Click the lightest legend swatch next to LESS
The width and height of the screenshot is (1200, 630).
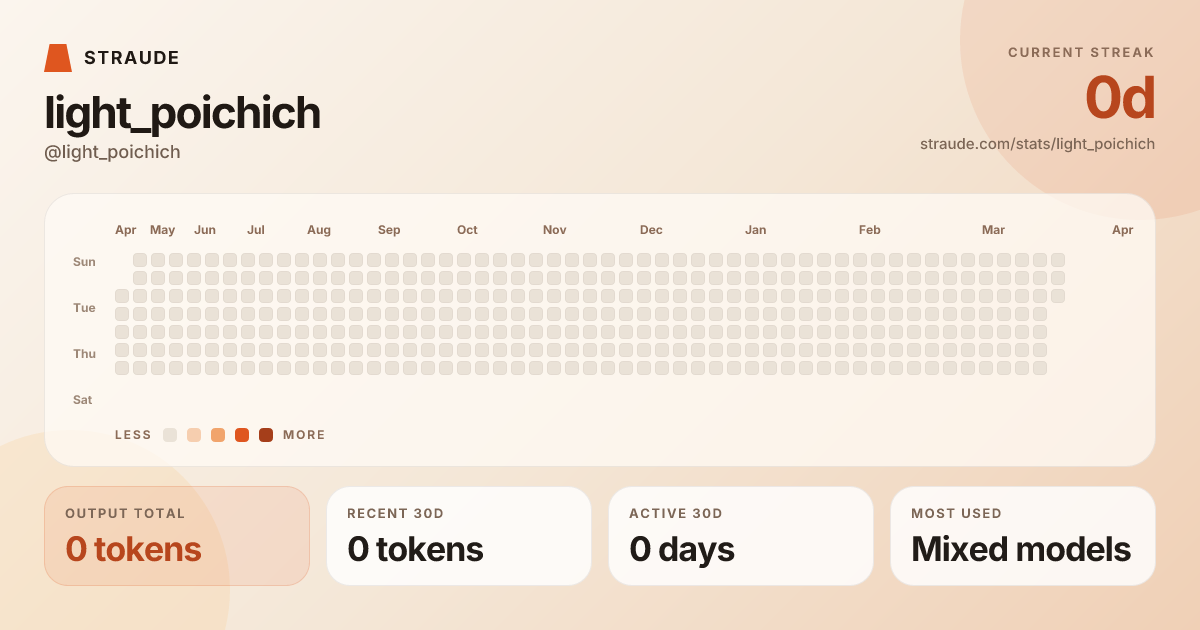(170, 435)
